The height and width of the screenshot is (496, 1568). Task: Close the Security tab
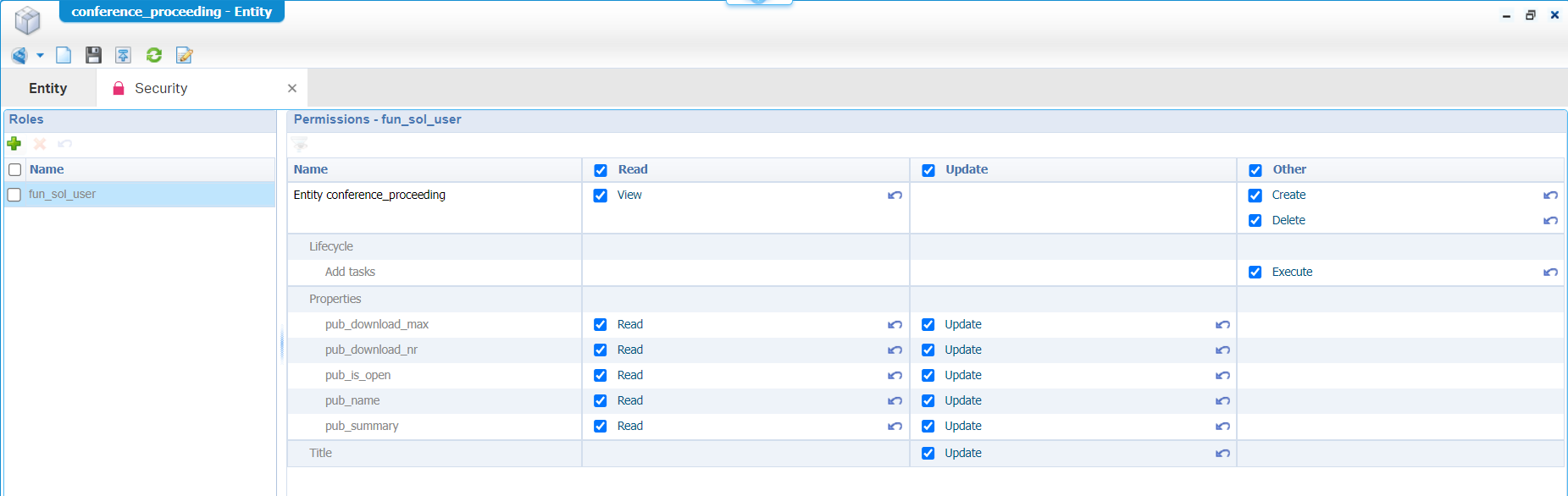pyautogui.click(x=292, y=88)
